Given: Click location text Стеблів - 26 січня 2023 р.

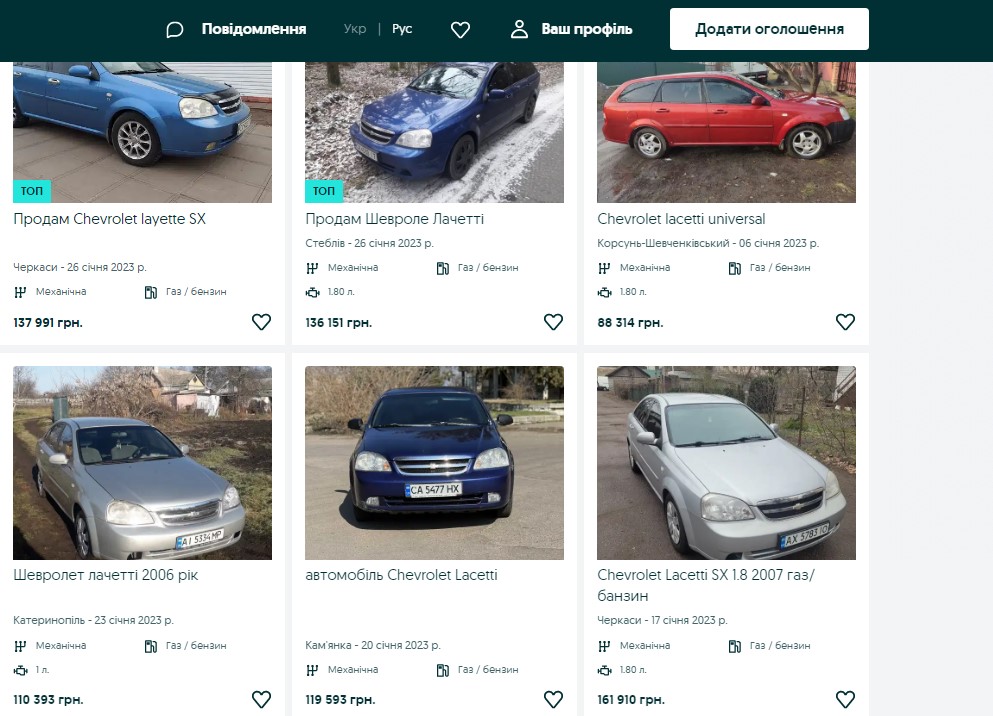Looking at the screenshot, I should click(x=369, y=243).
